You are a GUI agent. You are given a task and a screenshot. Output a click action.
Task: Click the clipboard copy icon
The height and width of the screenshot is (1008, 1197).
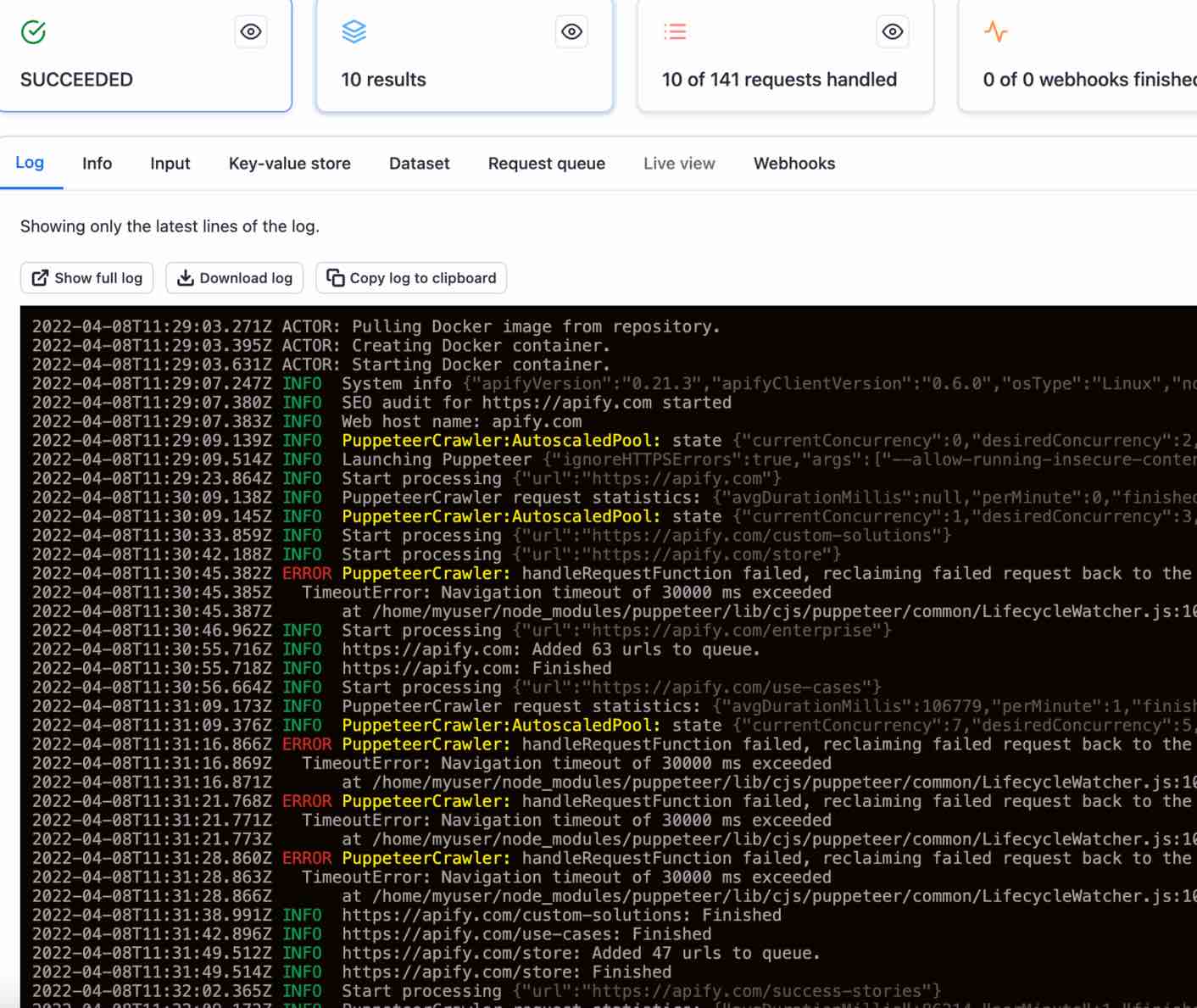pos(336,278)
